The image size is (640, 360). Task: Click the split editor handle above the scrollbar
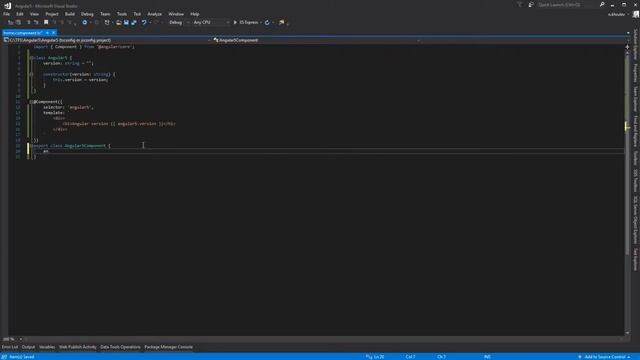pos(627,47)
